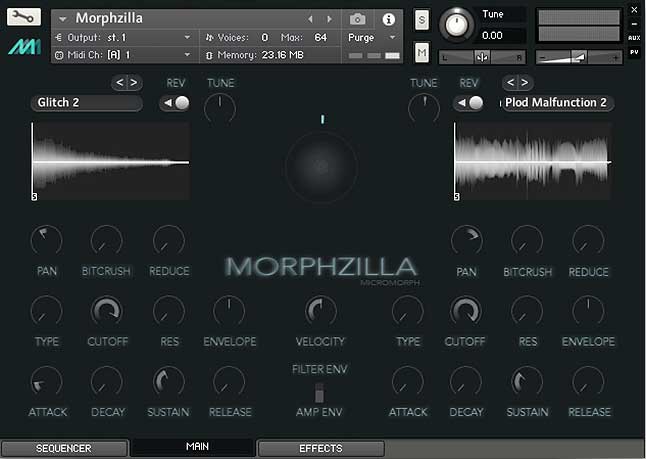Click the right layer PAN knob
646x459 pixels.
point(466,241)
